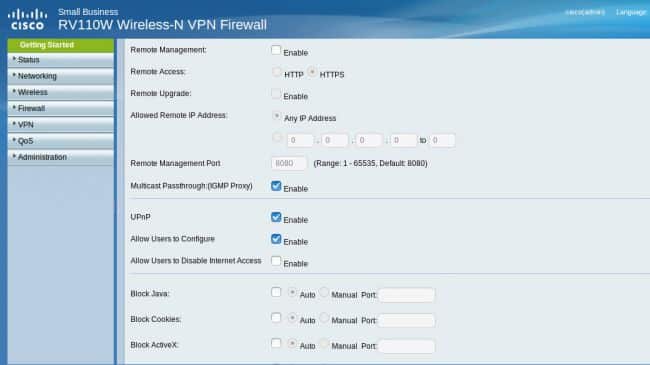Expand the Networking menu section
Image resolution: width=650 pixels, height=365 pixels.
[61, 76]
